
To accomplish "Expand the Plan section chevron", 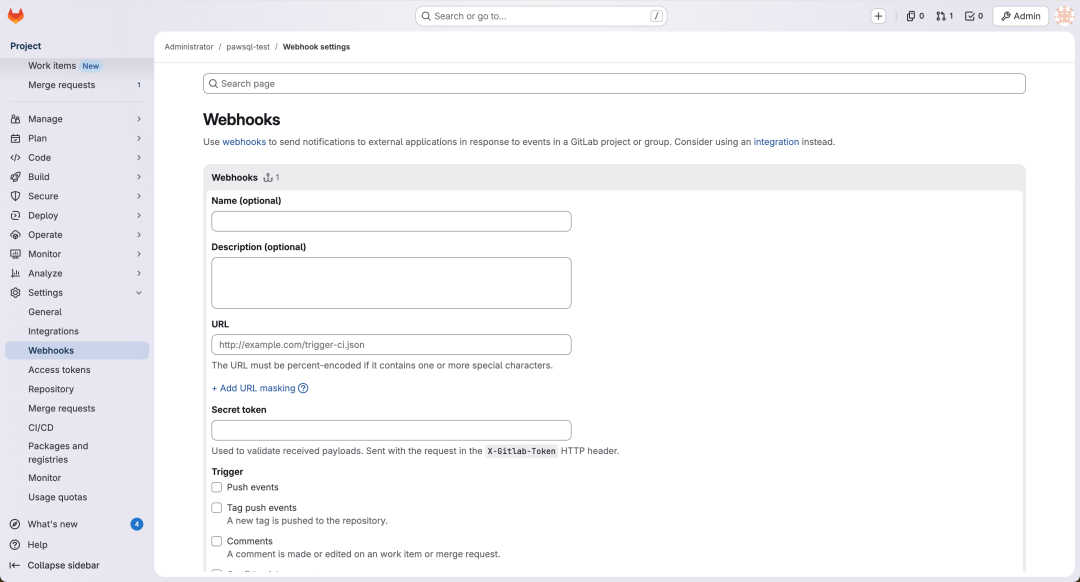I will tap(139, 138).
